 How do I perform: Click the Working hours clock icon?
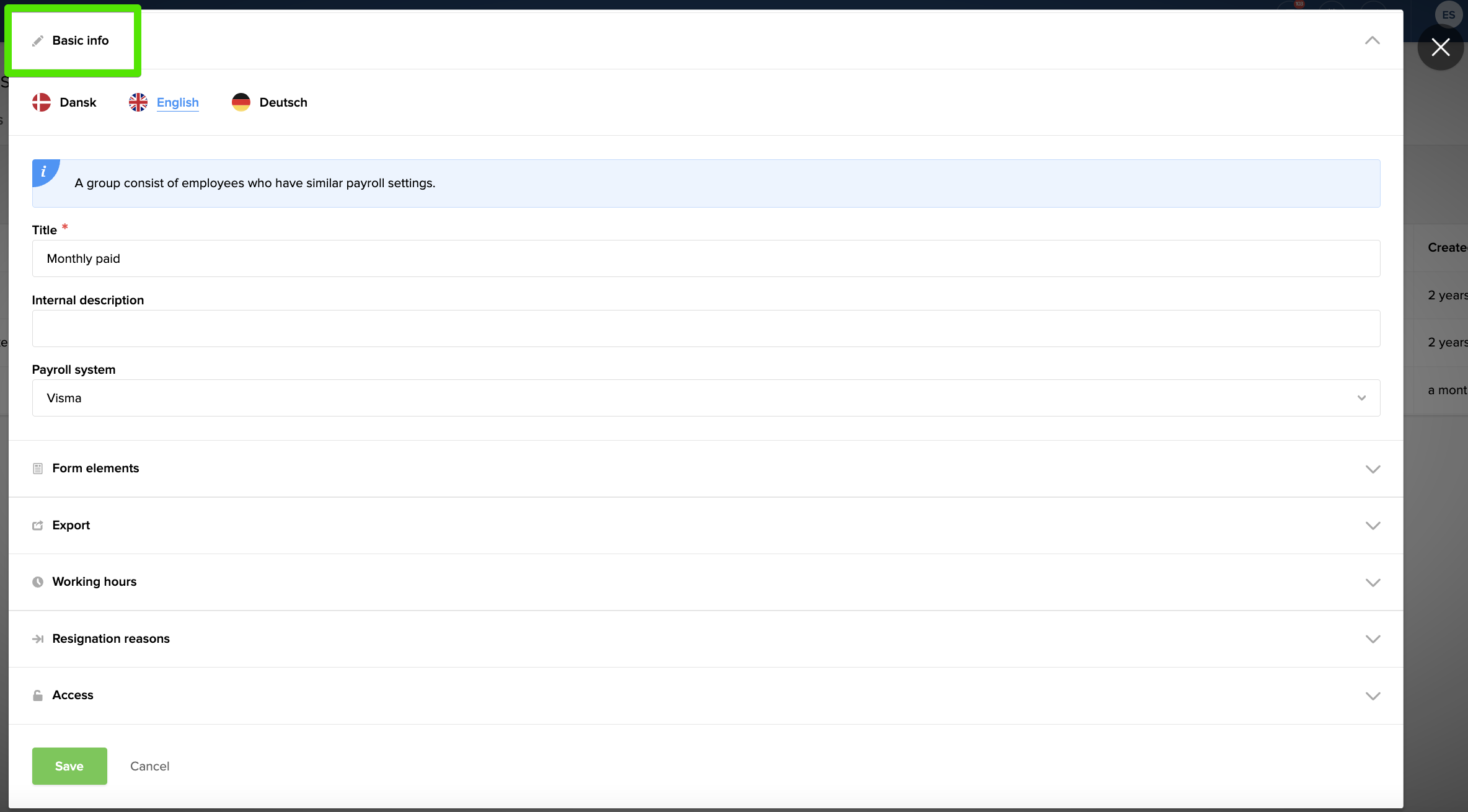click(38, 582)
